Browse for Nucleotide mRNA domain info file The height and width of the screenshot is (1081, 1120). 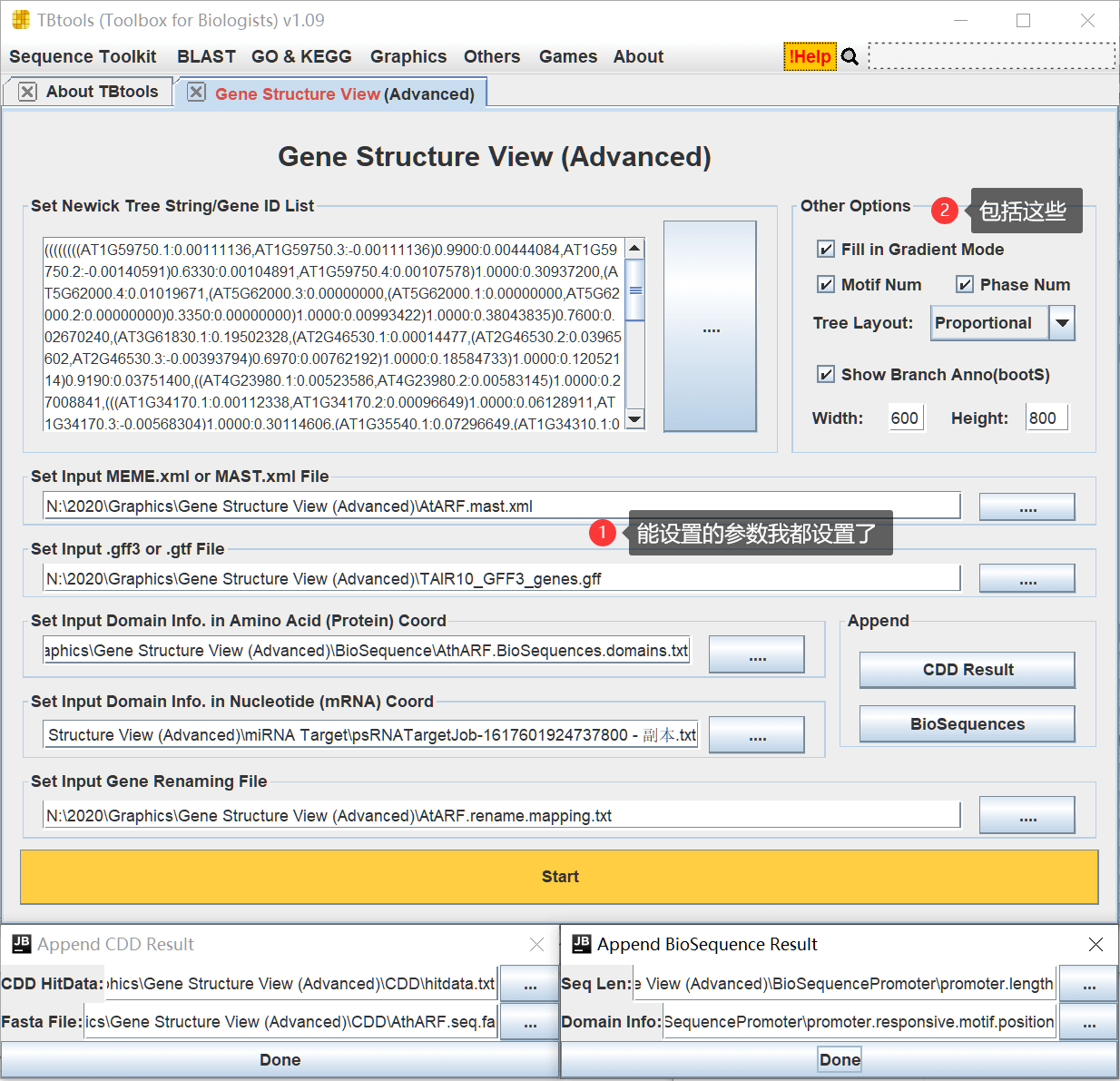coord(756,735)
